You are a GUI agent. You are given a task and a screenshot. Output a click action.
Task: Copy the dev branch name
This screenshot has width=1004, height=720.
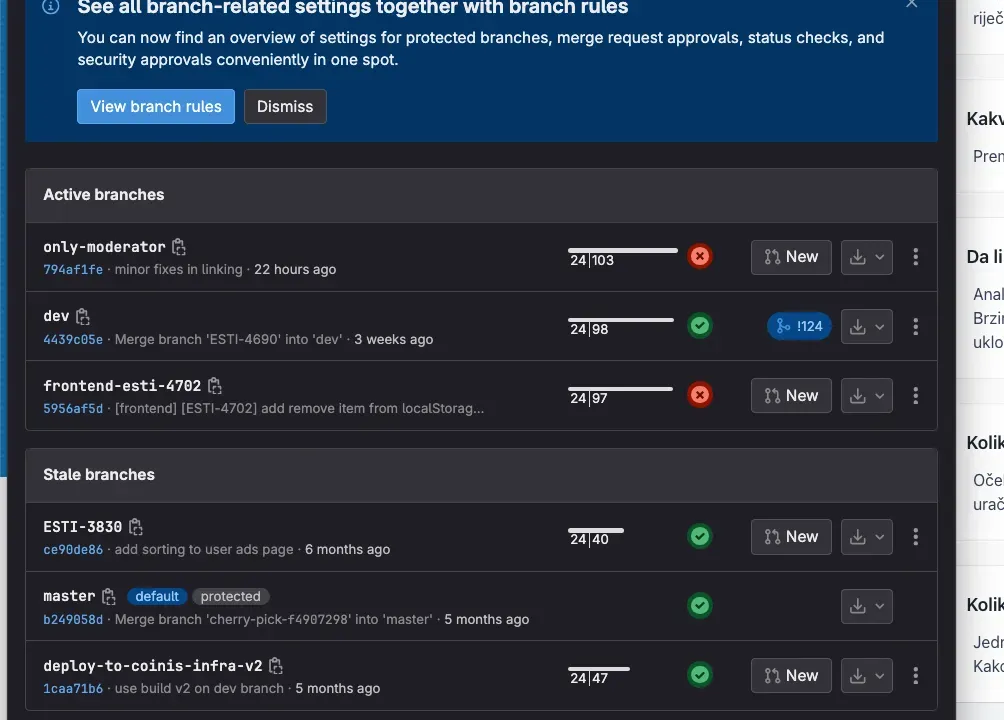(x=83, y=316)
